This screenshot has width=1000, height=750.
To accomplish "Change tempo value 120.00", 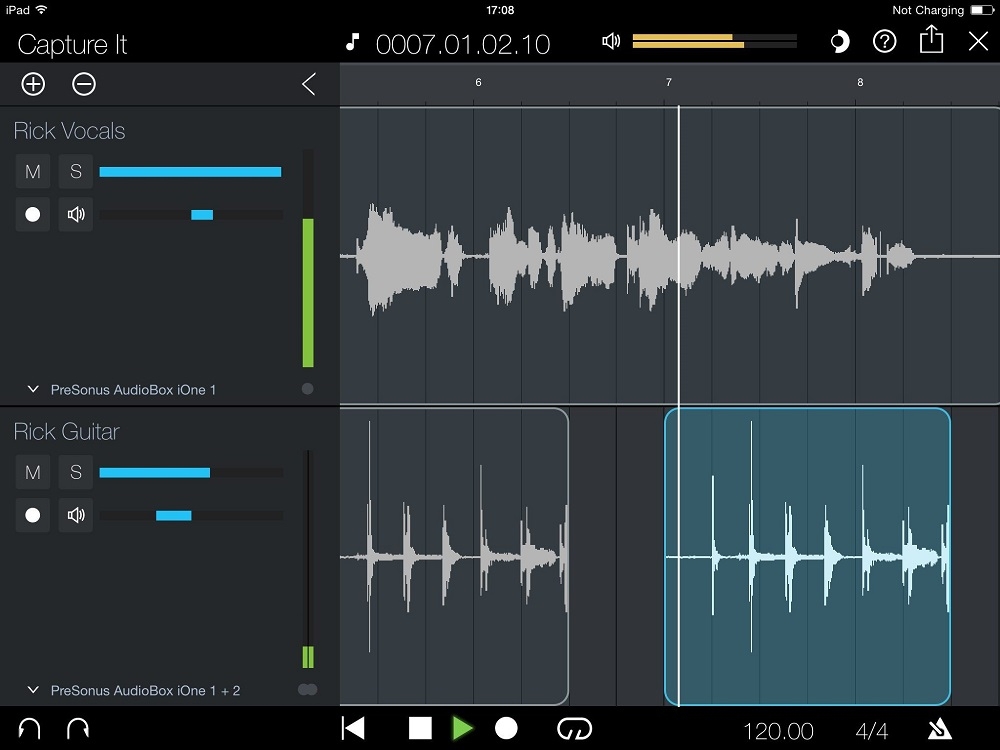I will pyautogui.click(x=778, y=731).
